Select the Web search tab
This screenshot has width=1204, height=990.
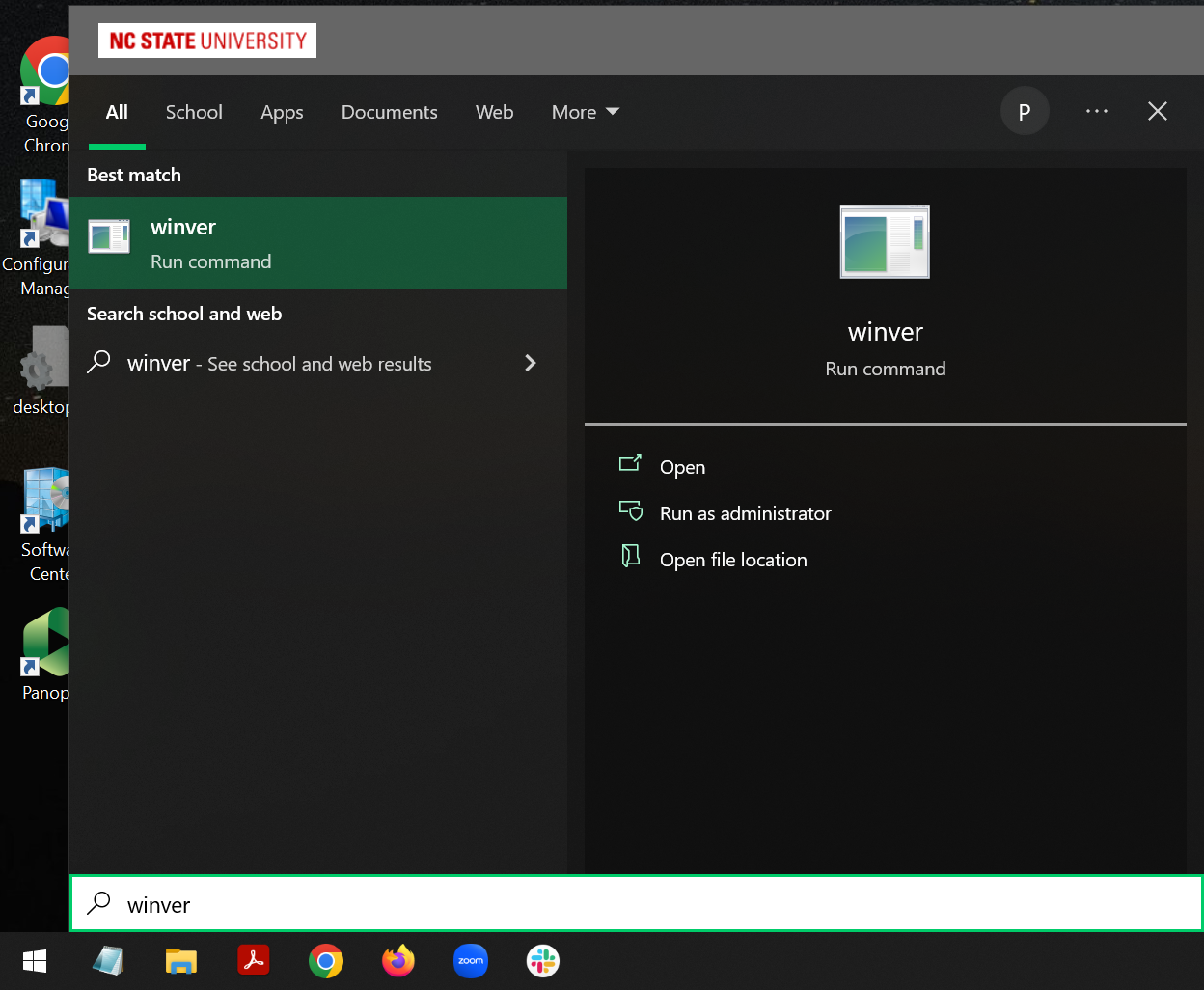pos(494,112)
